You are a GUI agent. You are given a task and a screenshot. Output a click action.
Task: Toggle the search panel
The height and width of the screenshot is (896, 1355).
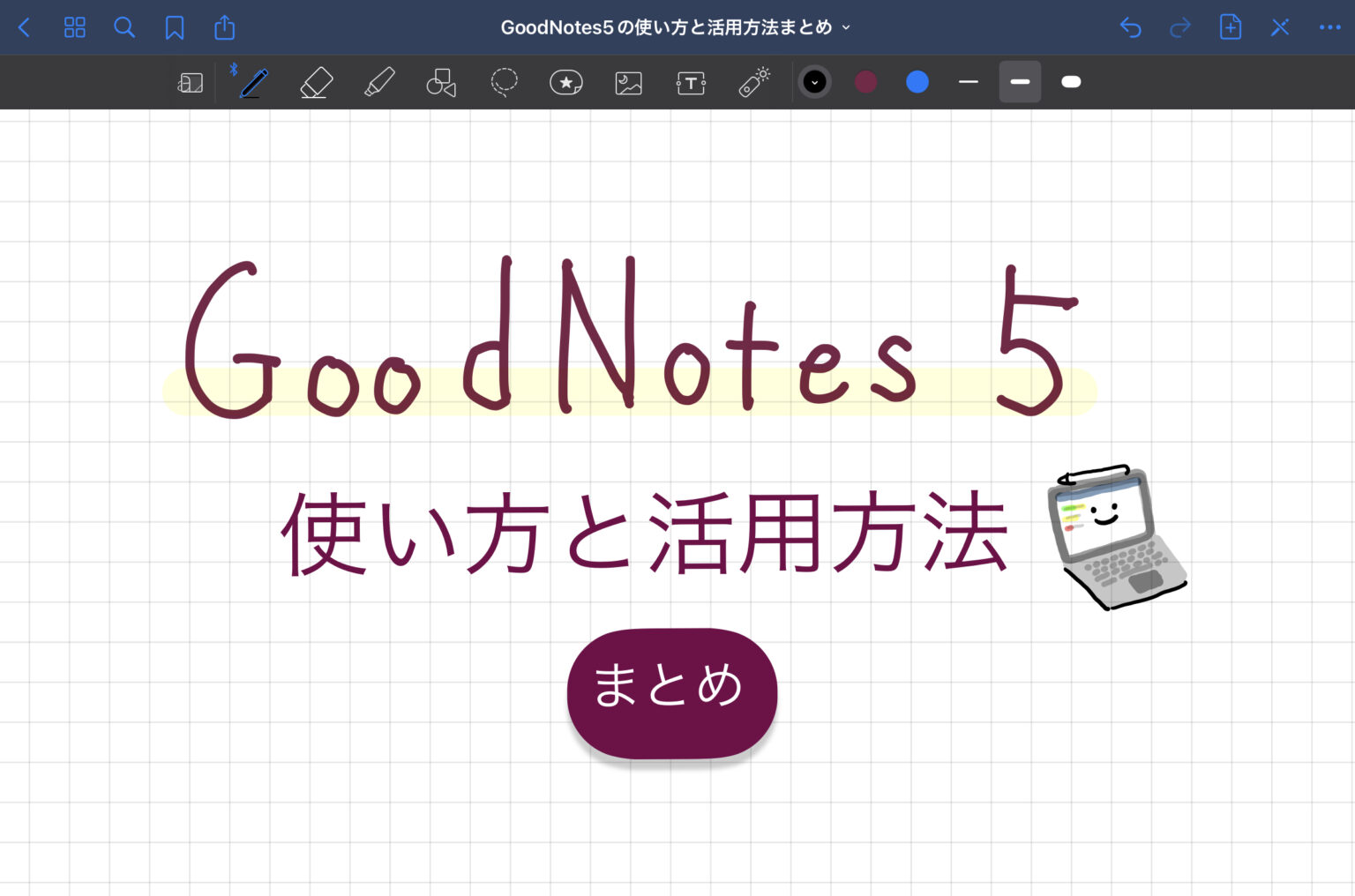coord(124,27)
